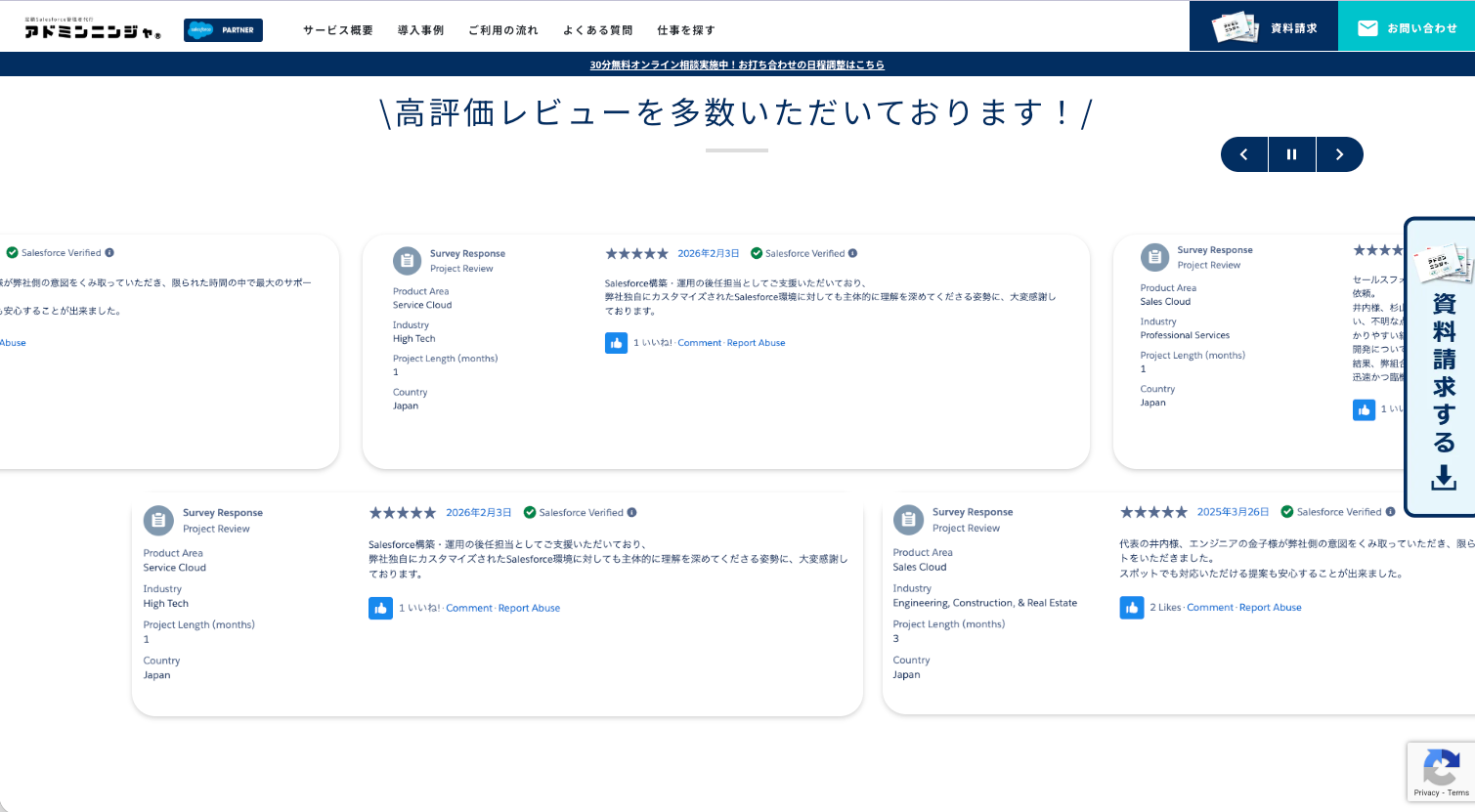Click the Salesforce PARTNER badge
Screen dimensions: 1475x812
tap(223, 30)
